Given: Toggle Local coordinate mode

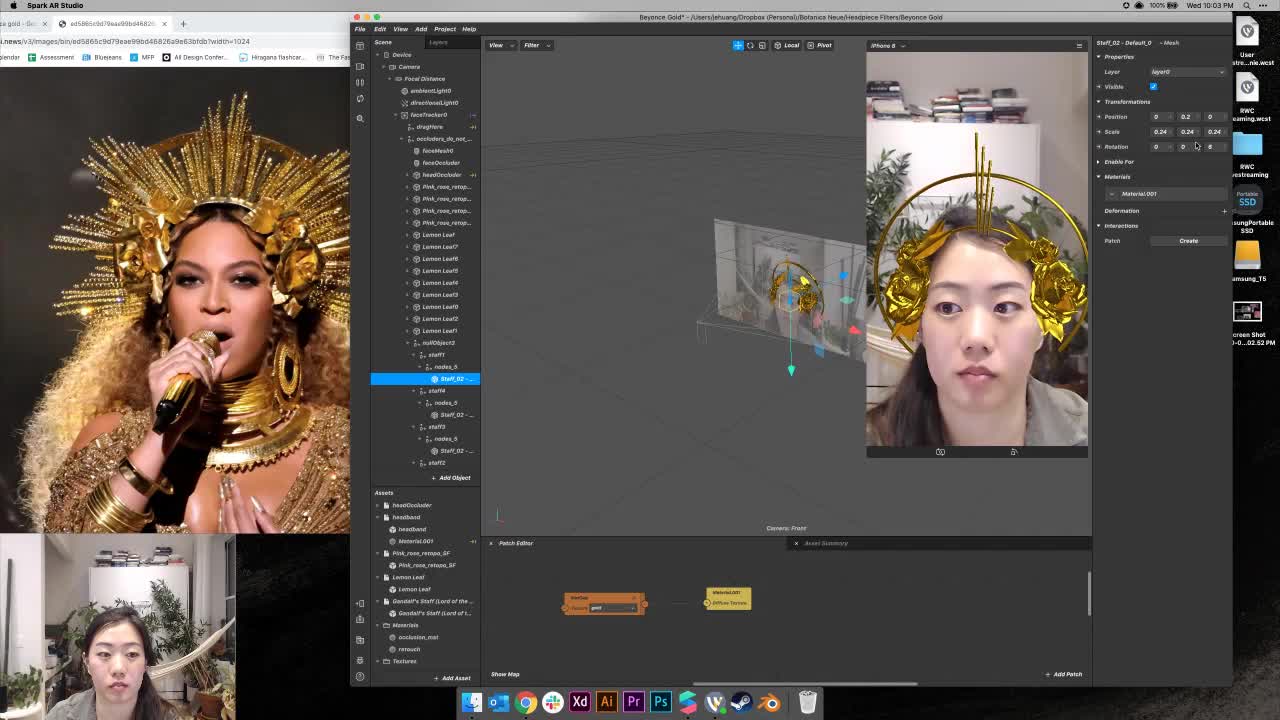Looking at the screenshot, I should point(787,45).
